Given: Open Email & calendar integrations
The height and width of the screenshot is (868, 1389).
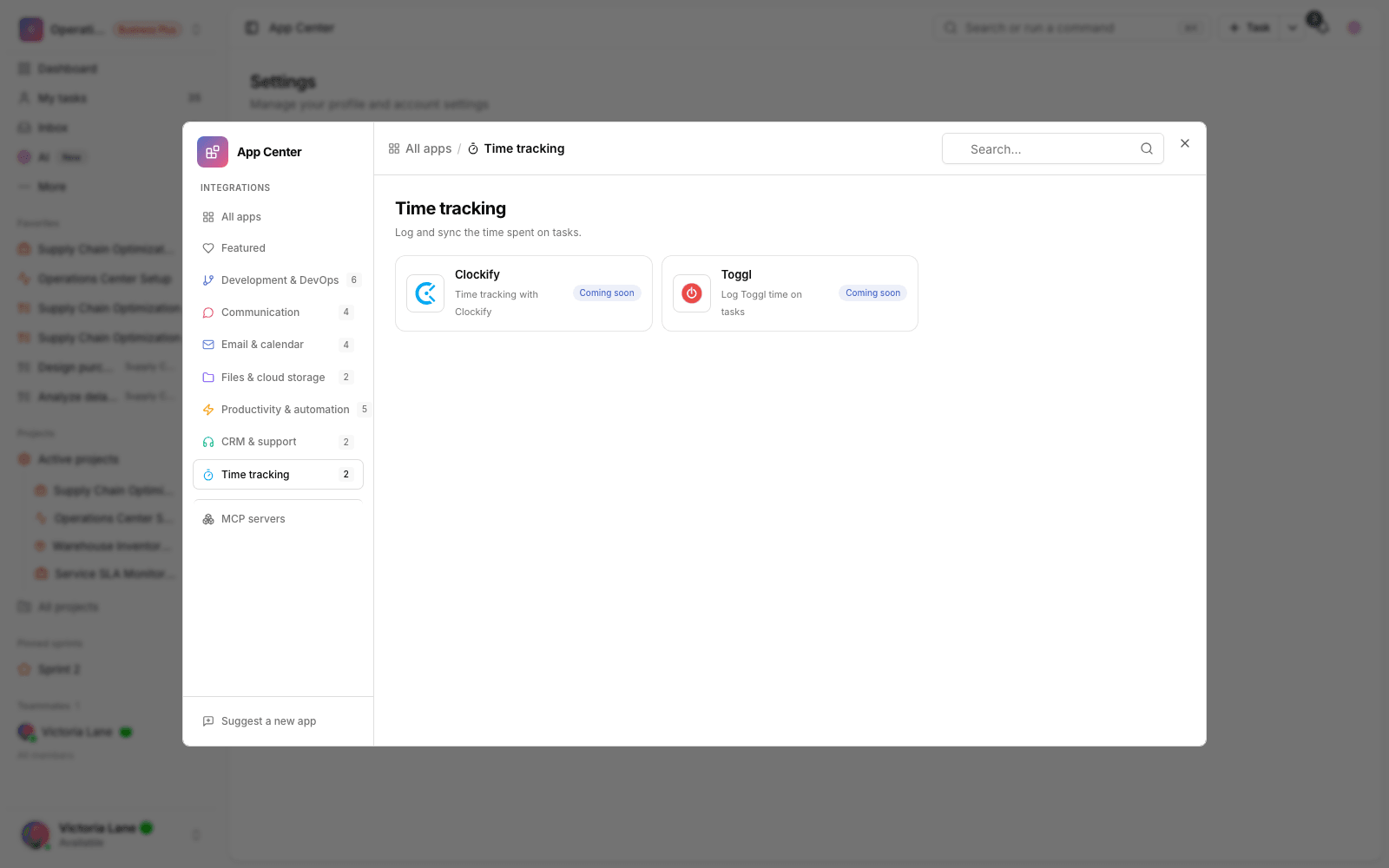Looking at the screenshot, I should 278,345.
